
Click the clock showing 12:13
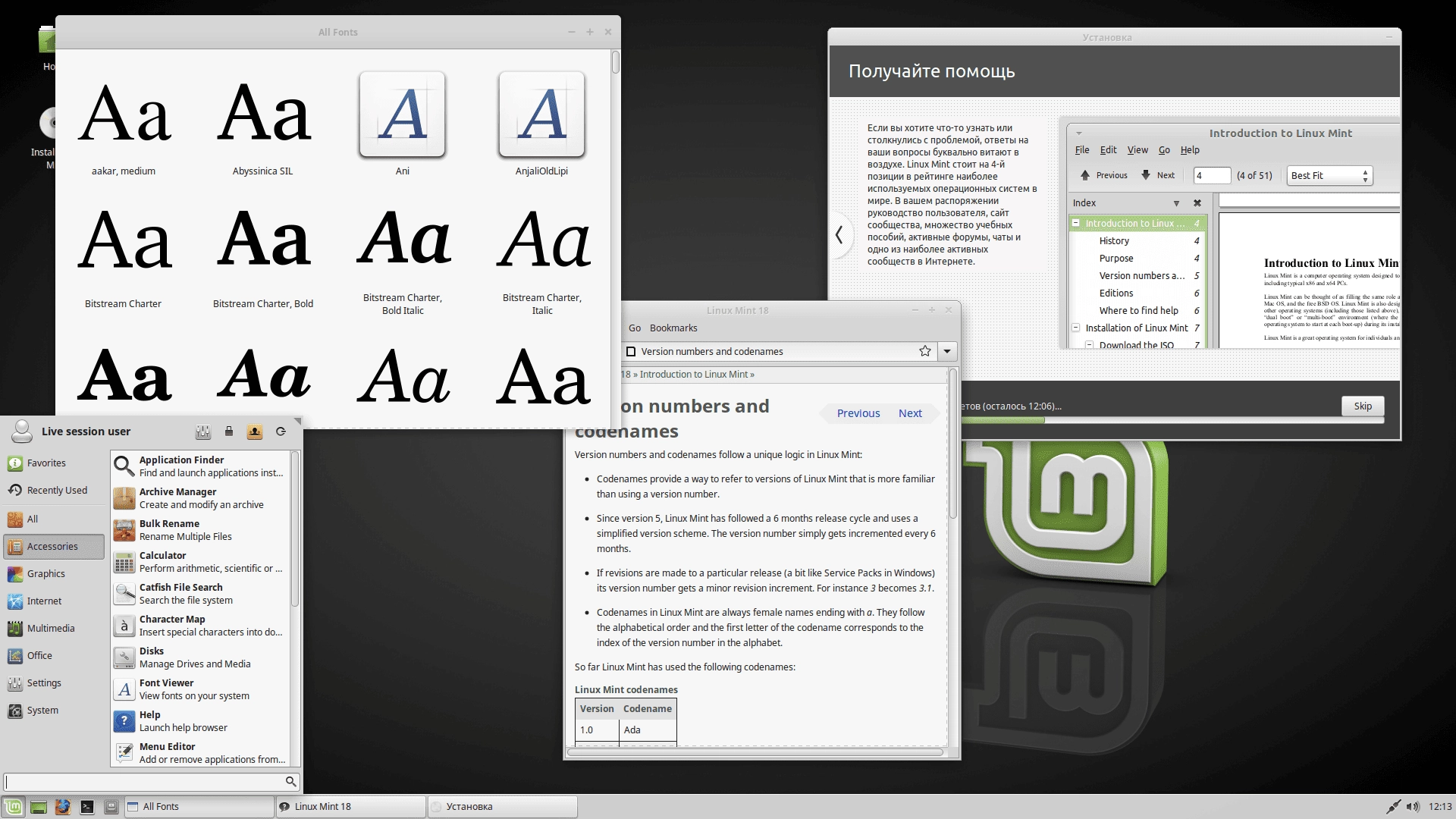[x=1439, y=807]
